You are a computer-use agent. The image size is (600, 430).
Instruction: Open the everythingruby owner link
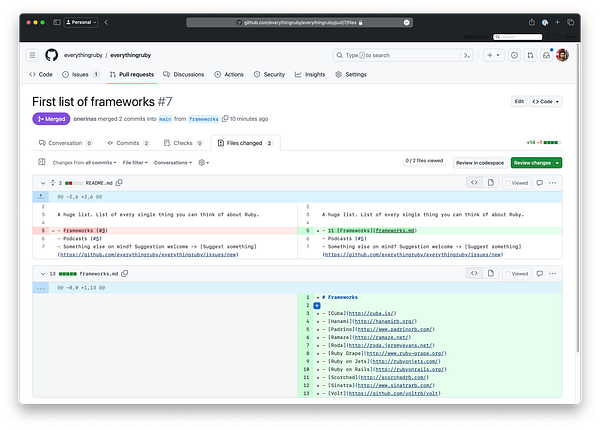click(83, 55)
